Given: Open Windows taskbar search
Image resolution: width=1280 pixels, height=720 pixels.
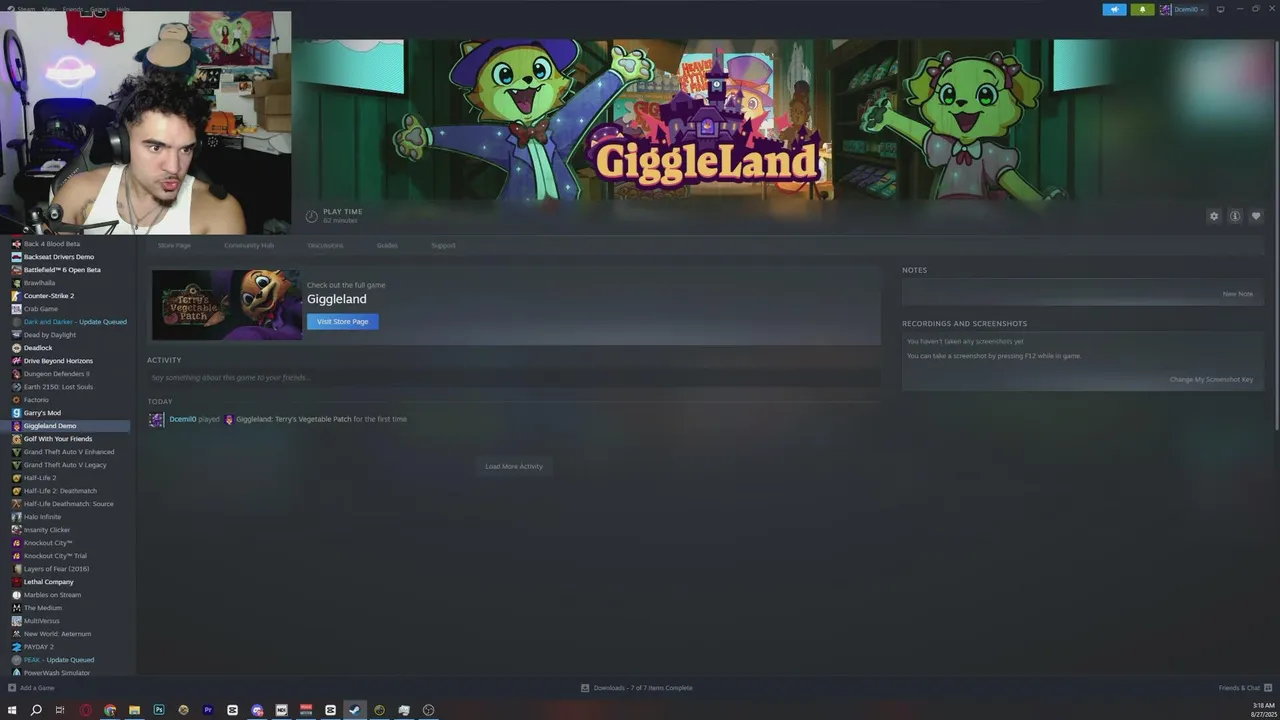Looking at the screenshot, I should tap(36, 710).
